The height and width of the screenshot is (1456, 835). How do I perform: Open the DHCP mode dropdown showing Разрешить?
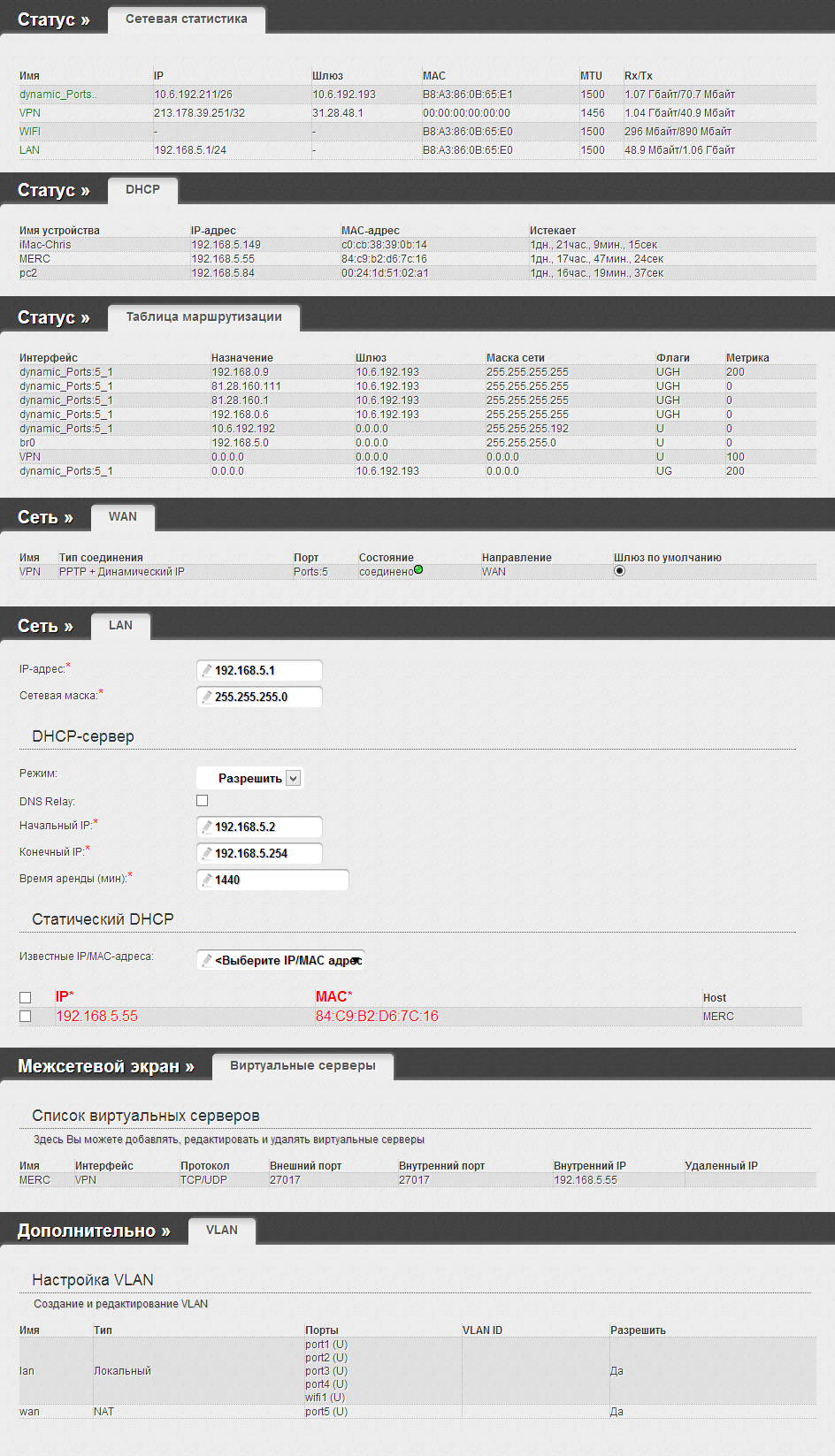(294, 778)
